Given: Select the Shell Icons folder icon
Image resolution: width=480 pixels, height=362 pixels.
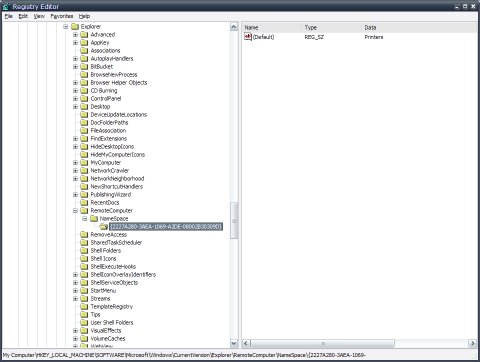Looking at the screenshot, I should pos(84,259).
